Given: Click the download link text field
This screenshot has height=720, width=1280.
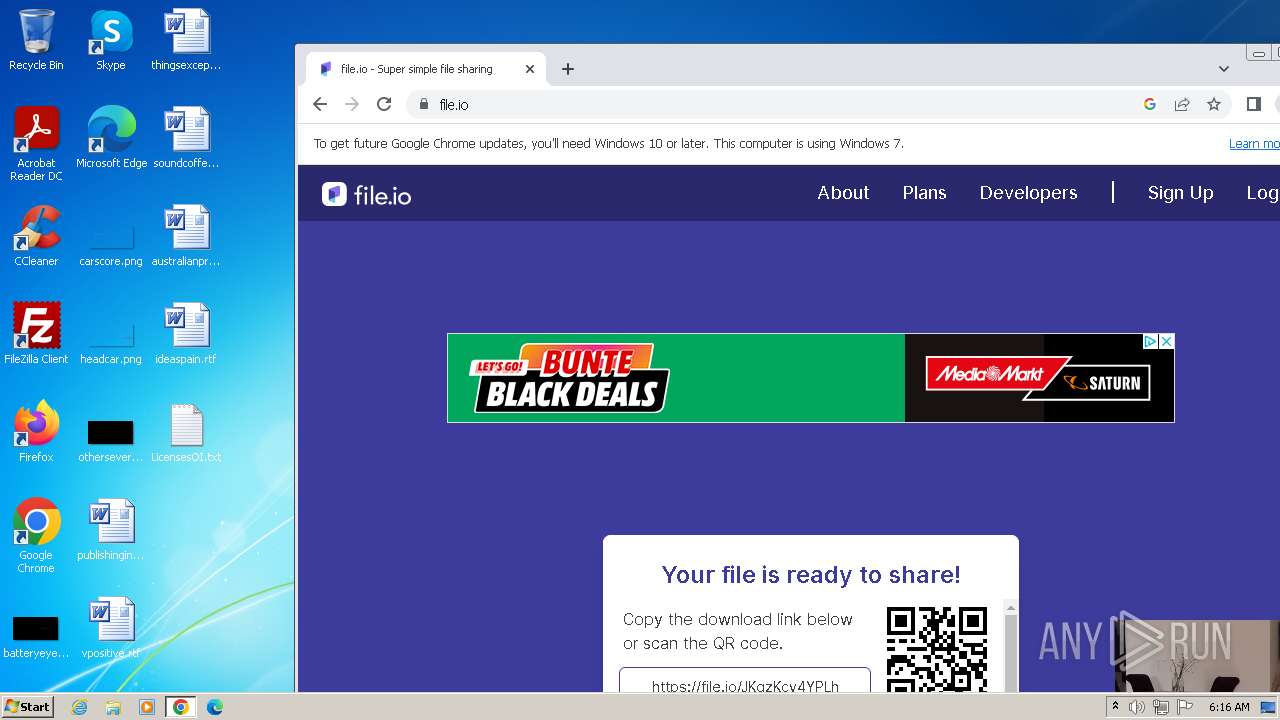Looking at the screenshot, I should pos(745,681).
